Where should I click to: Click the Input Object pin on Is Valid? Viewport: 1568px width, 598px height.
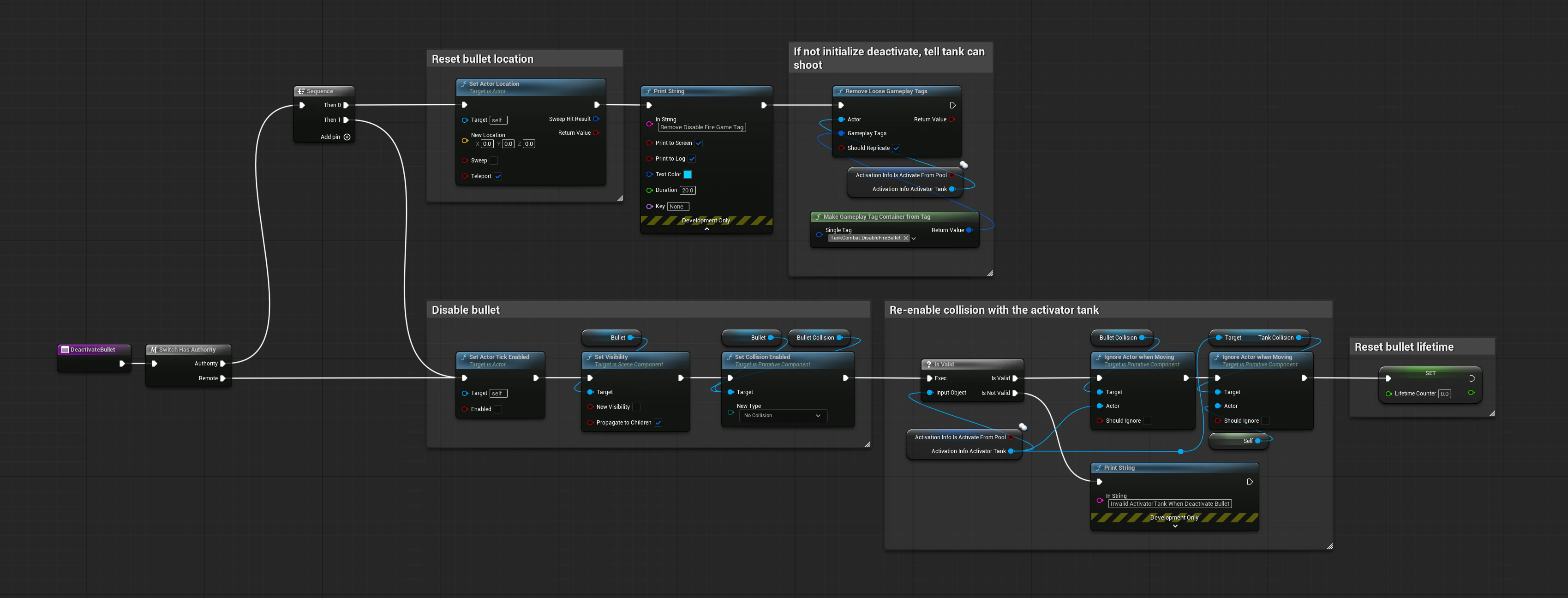coord(929,393)
